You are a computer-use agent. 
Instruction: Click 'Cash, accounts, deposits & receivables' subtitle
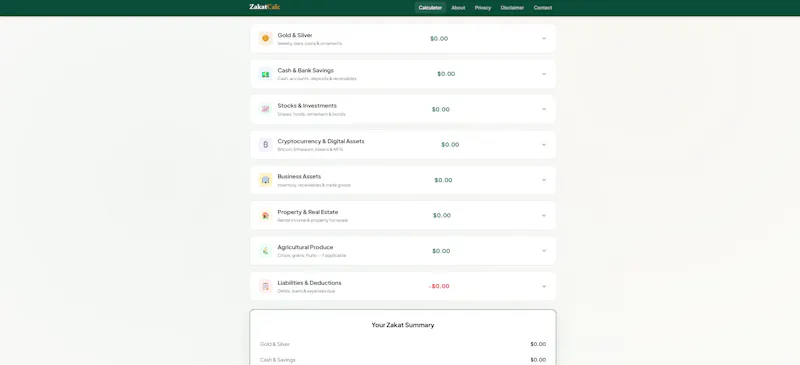point(317,79)
